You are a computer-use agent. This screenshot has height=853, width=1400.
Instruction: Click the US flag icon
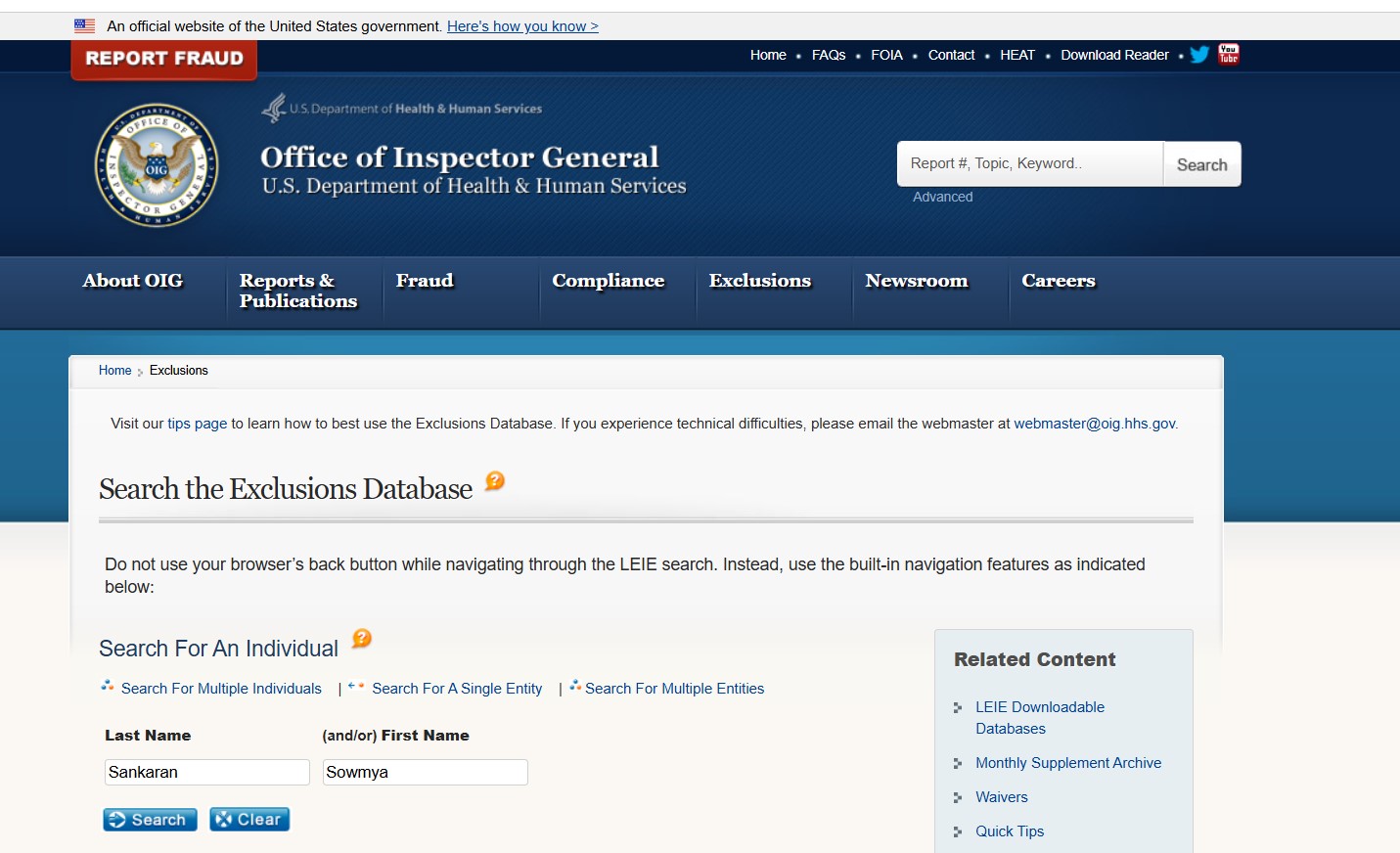[85, 26]
